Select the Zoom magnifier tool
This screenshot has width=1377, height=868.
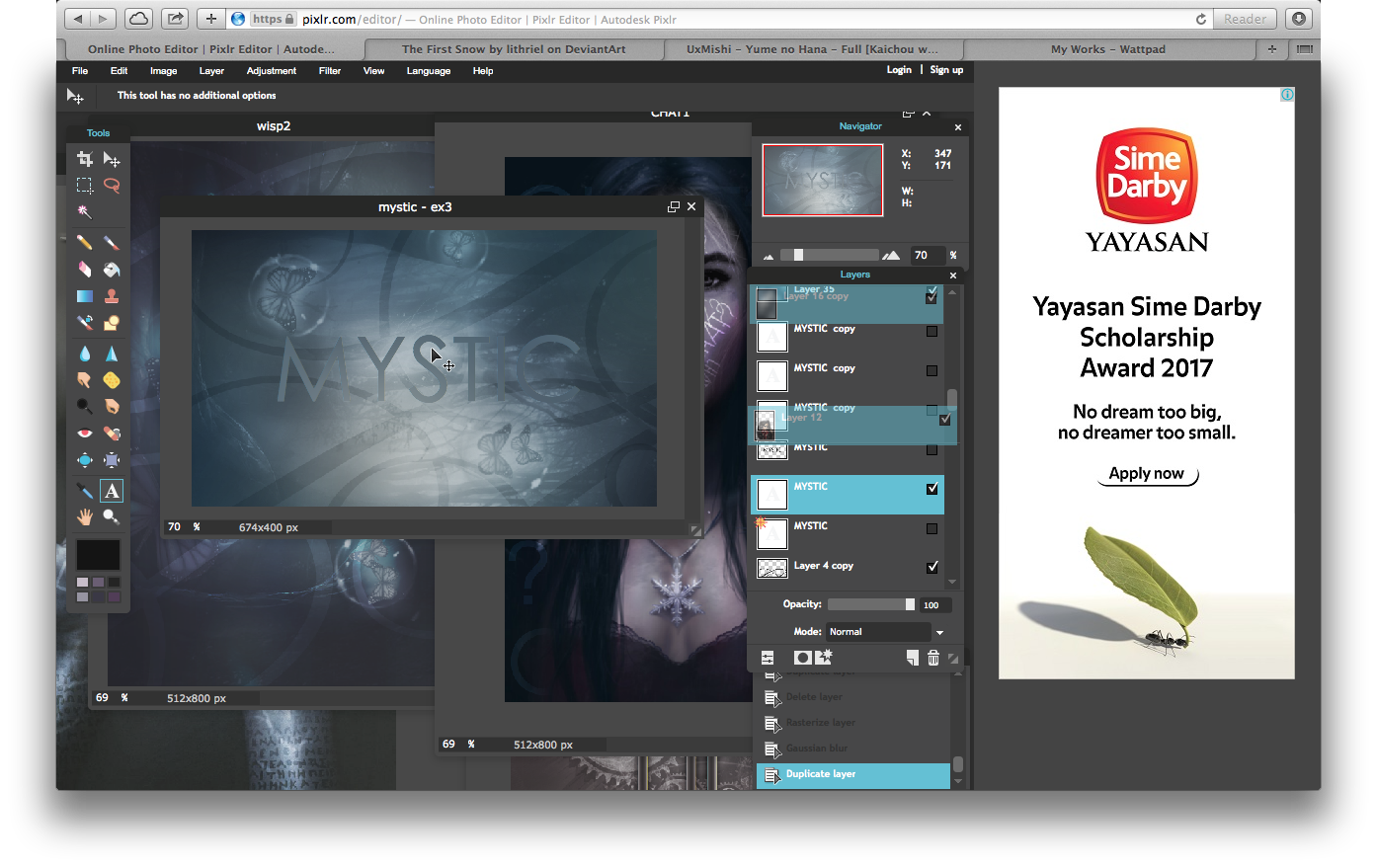[x=112, y=517]
